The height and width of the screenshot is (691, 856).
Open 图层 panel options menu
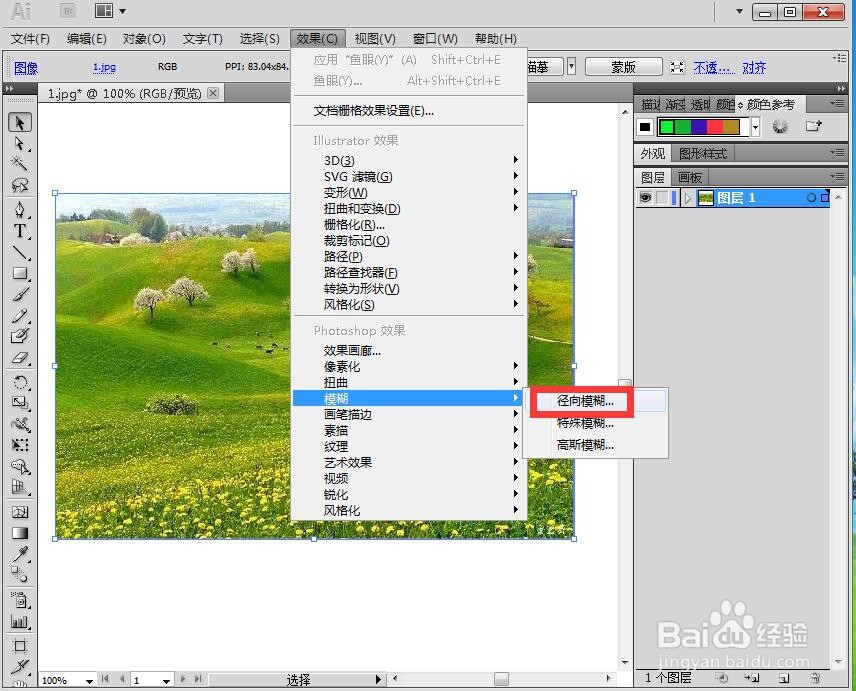coord(836,177)
